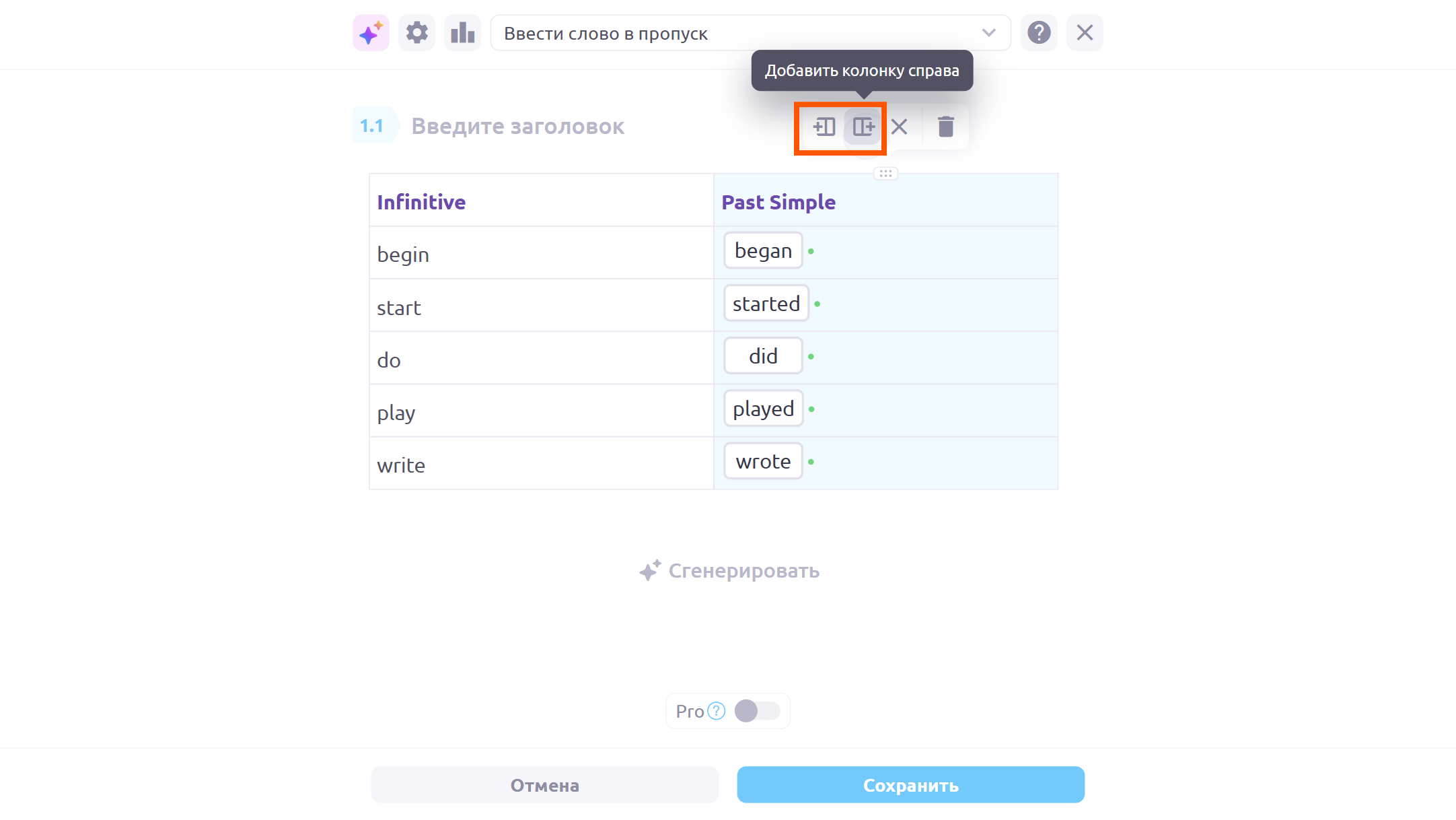This screenshot has width=1456, height=820.
Task: Open the bar chart statistics icon
Action: coord(462,33)
